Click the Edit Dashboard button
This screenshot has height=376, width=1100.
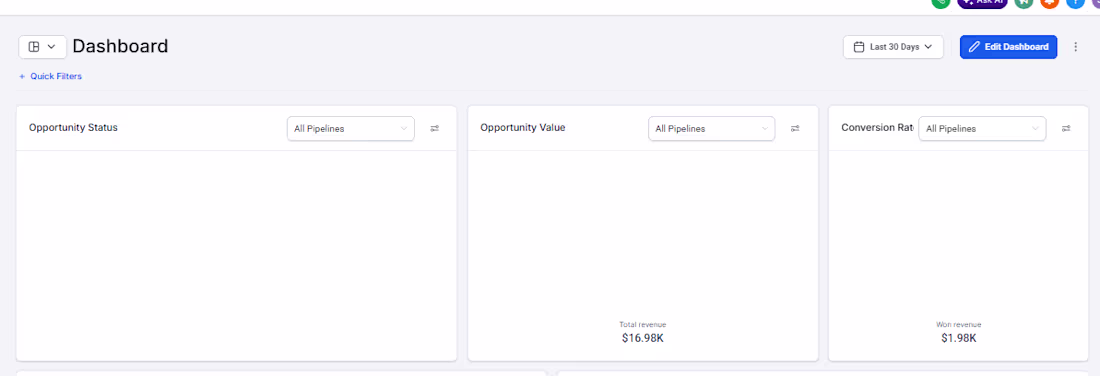pyautogui.click(x=1008, y=47)
